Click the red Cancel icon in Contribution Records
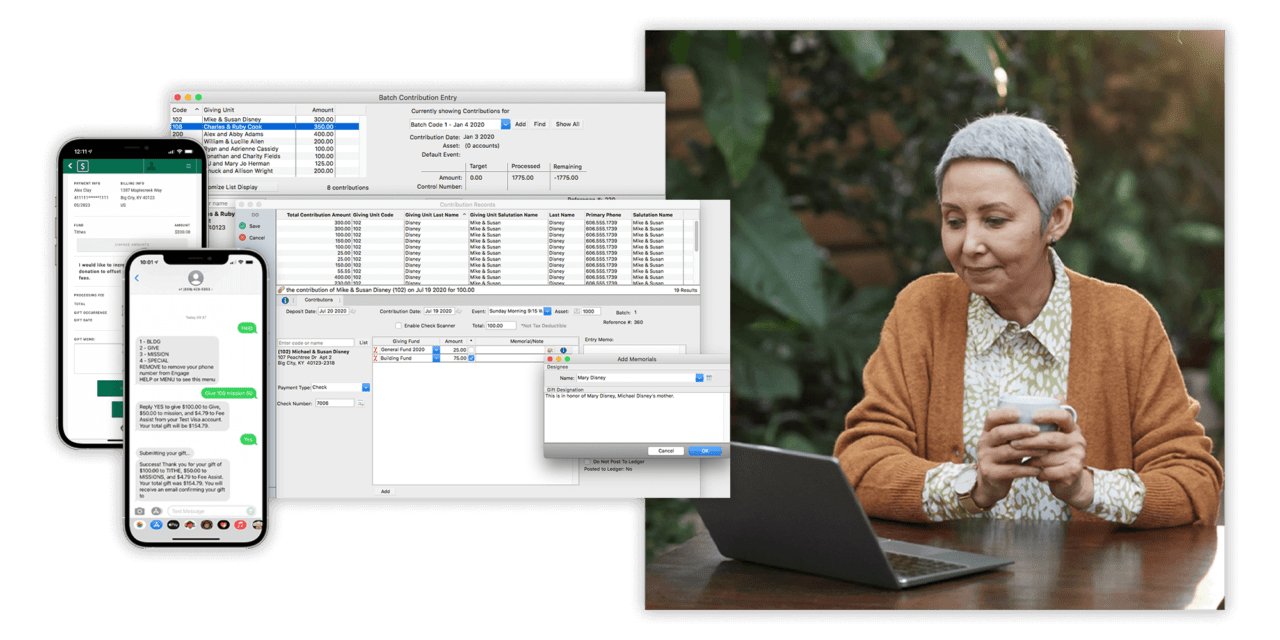1280x640 pixels. [x=243, y=238]
